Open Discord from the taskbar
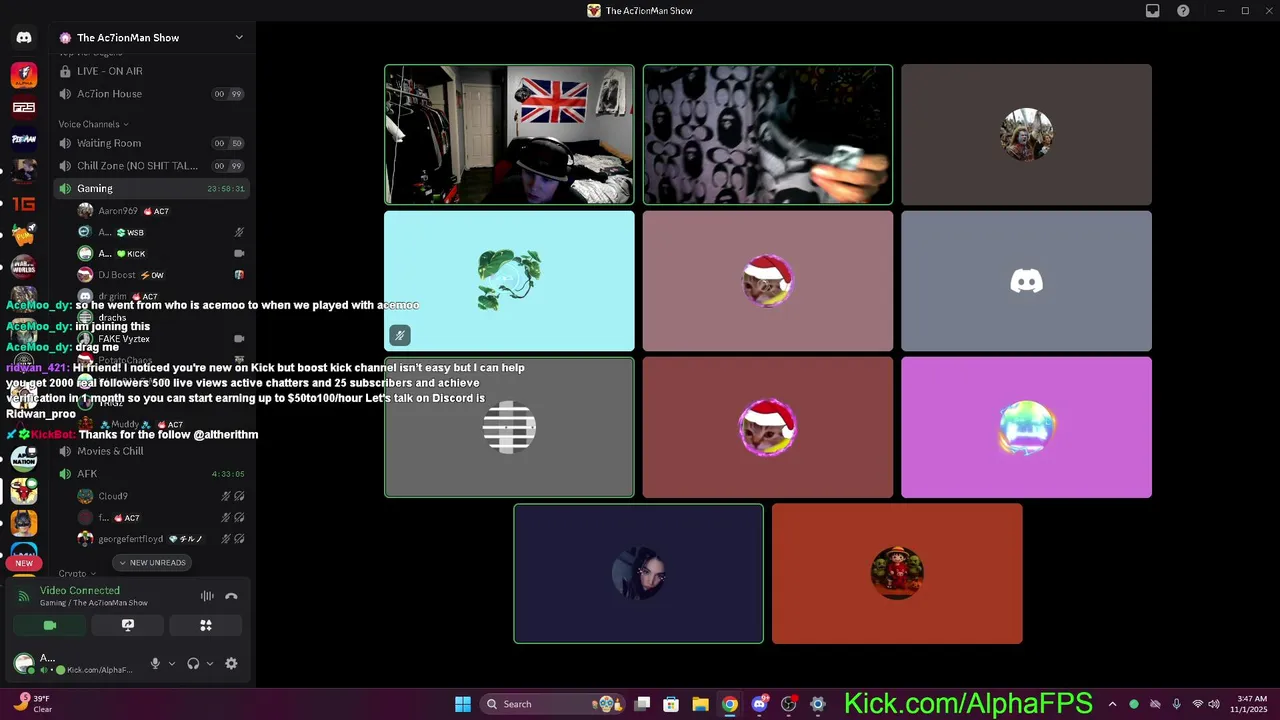 tap(759, 704)
